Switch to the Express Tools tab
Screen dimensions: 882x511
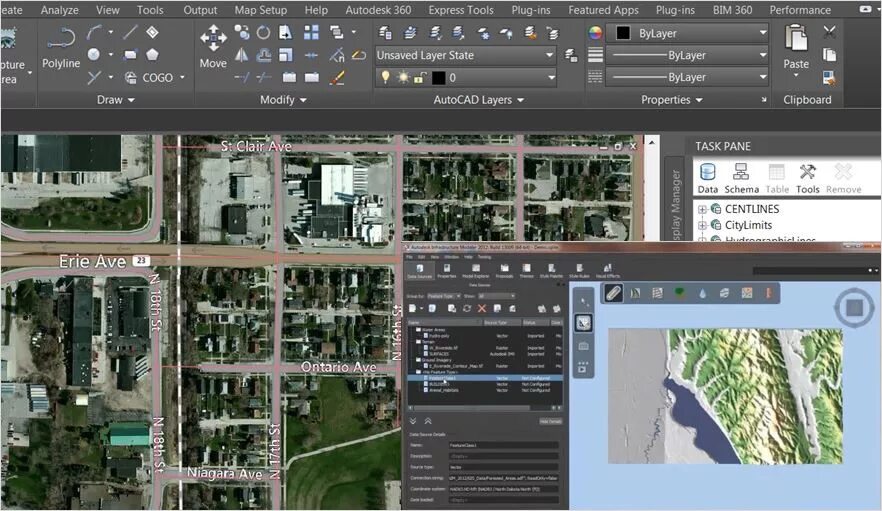coord(460,10)
